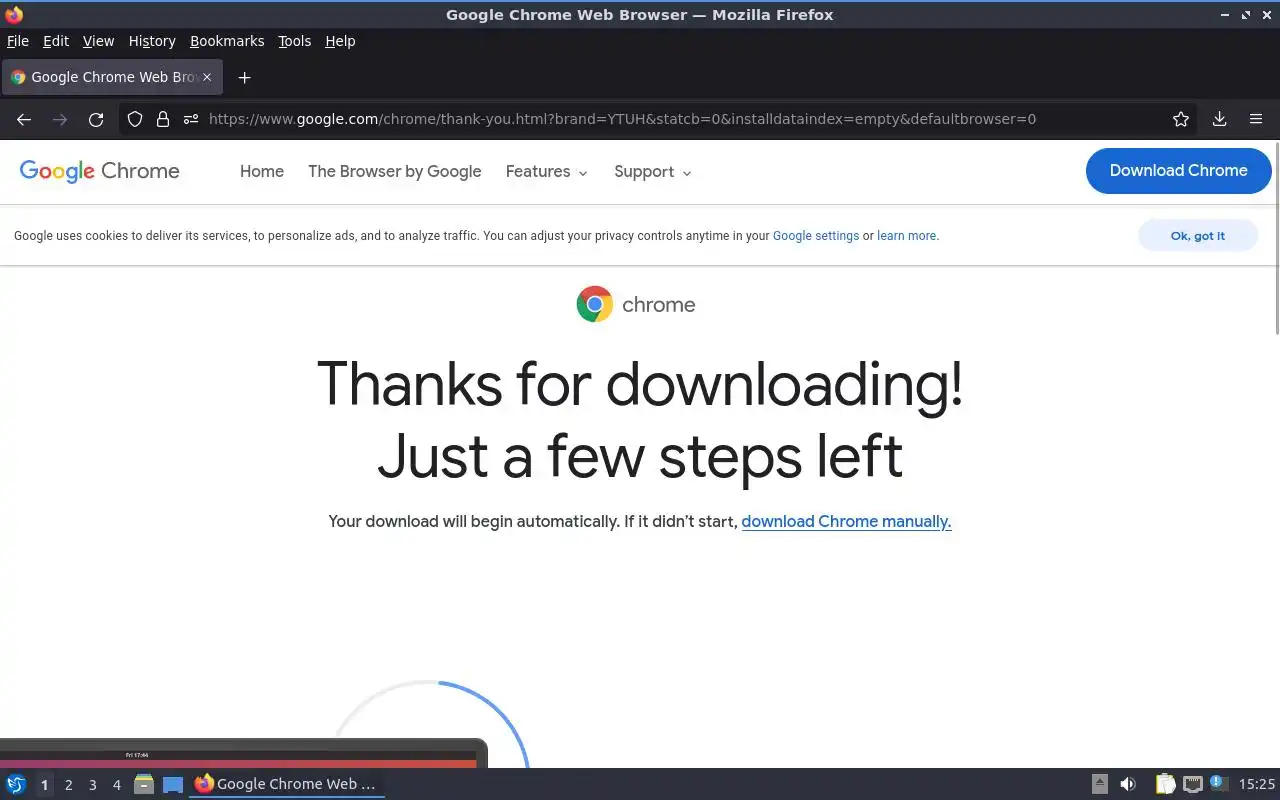Open the taskbar start menu icon
Screen dimensions: 1280x800
point(16,784)
